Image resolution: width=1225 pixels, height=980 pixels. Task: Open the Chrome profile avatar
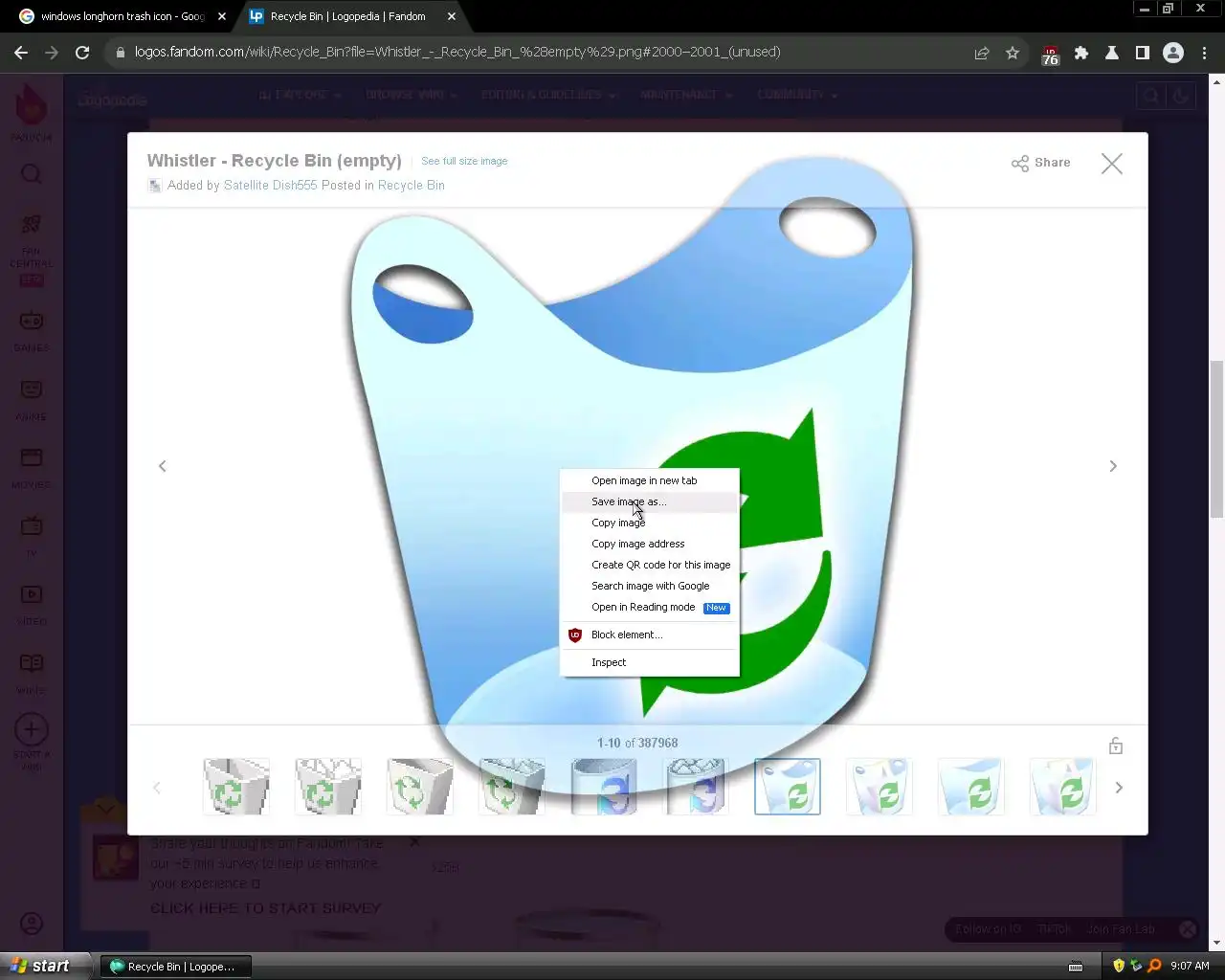1173,54
